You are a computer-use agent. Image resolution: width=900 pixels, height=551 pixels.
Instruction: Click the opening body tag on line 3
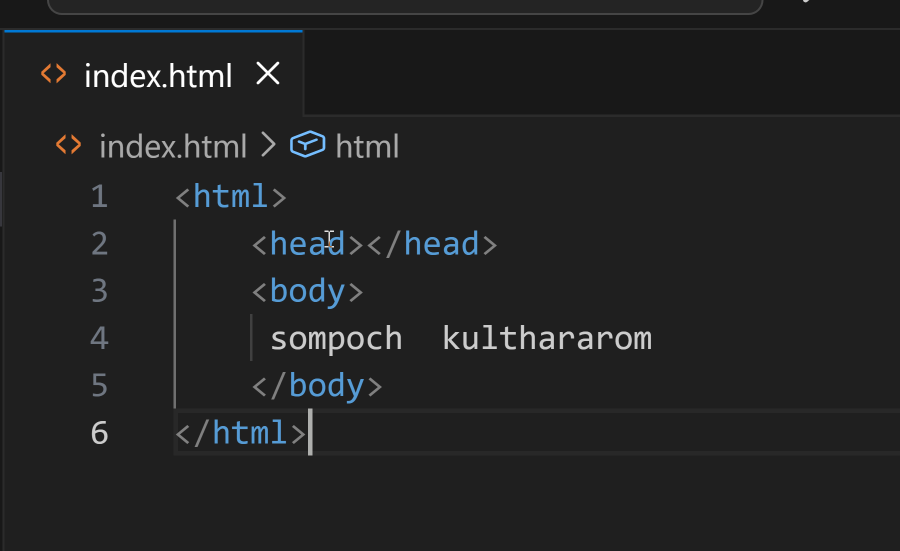coord(307,291)
